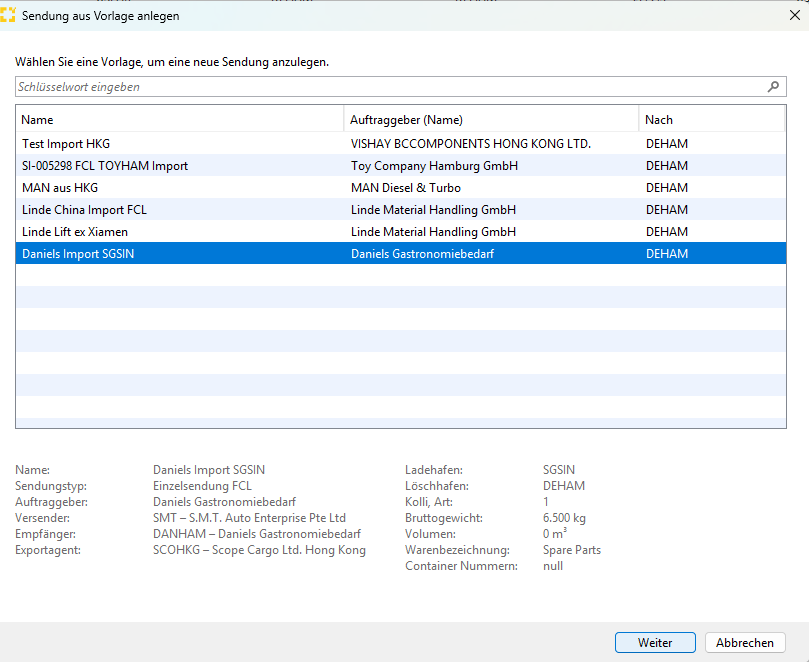
Task: Click the Daniels Gastronomiebedarf client cell
Action: click(422, 254)
